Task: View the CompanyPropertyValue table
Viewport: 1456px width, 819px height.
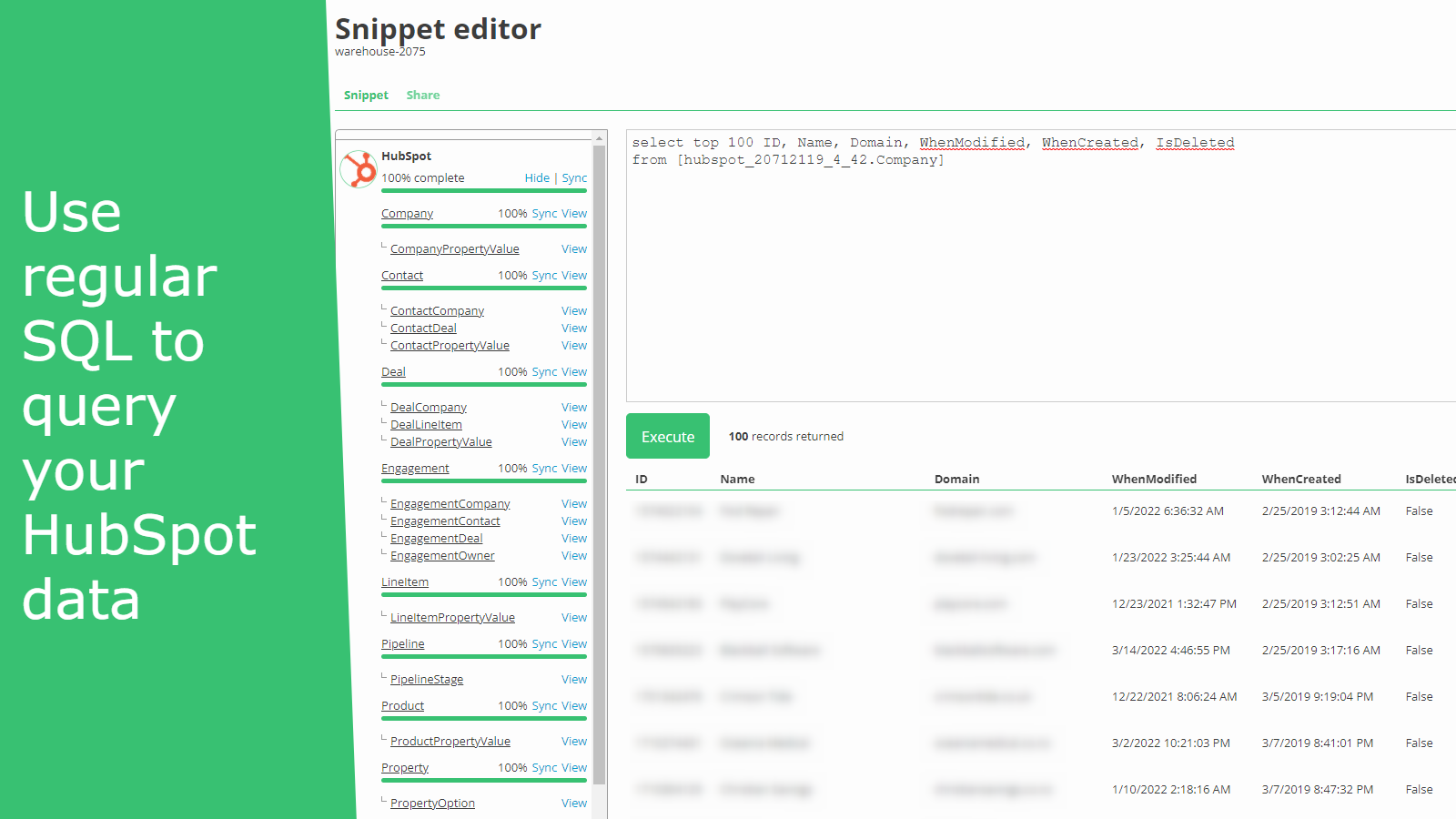Action: (x=573, y=248)
